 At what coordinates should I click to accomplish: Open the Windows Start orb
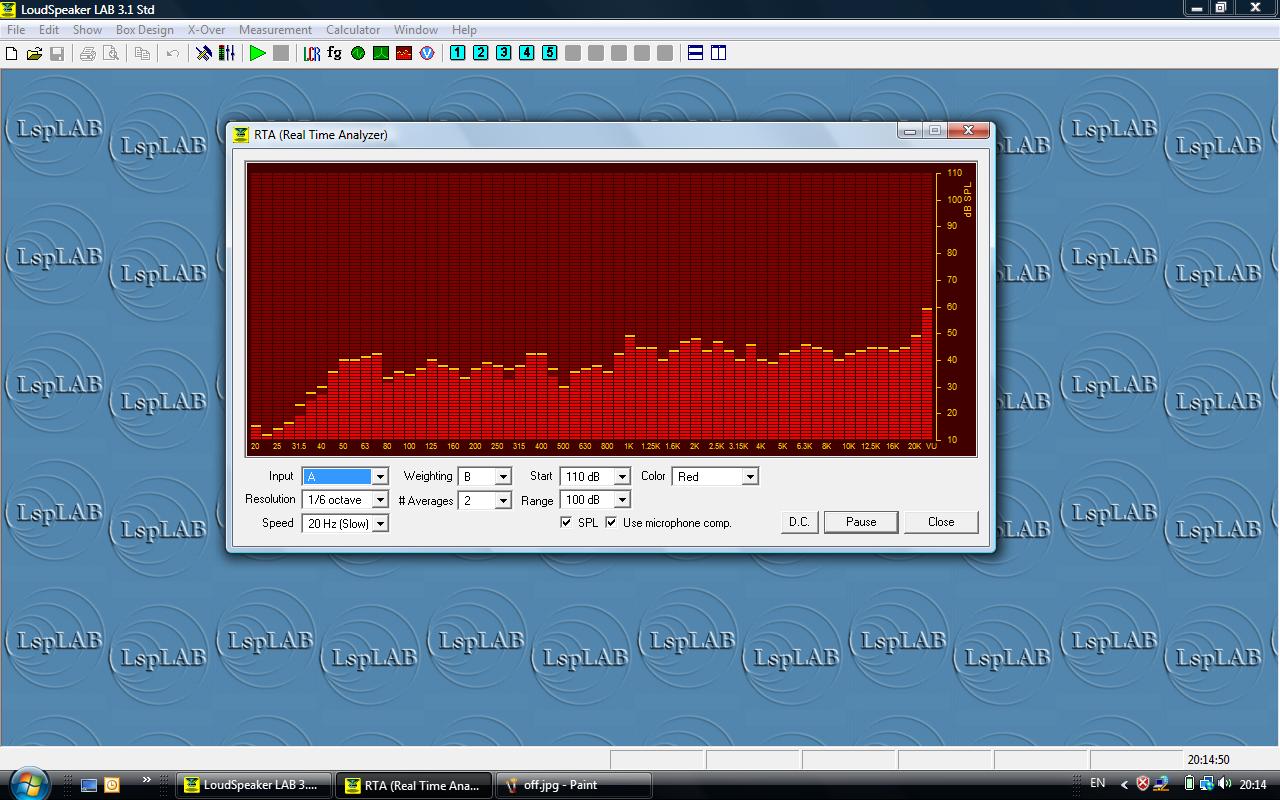(29, 783)
